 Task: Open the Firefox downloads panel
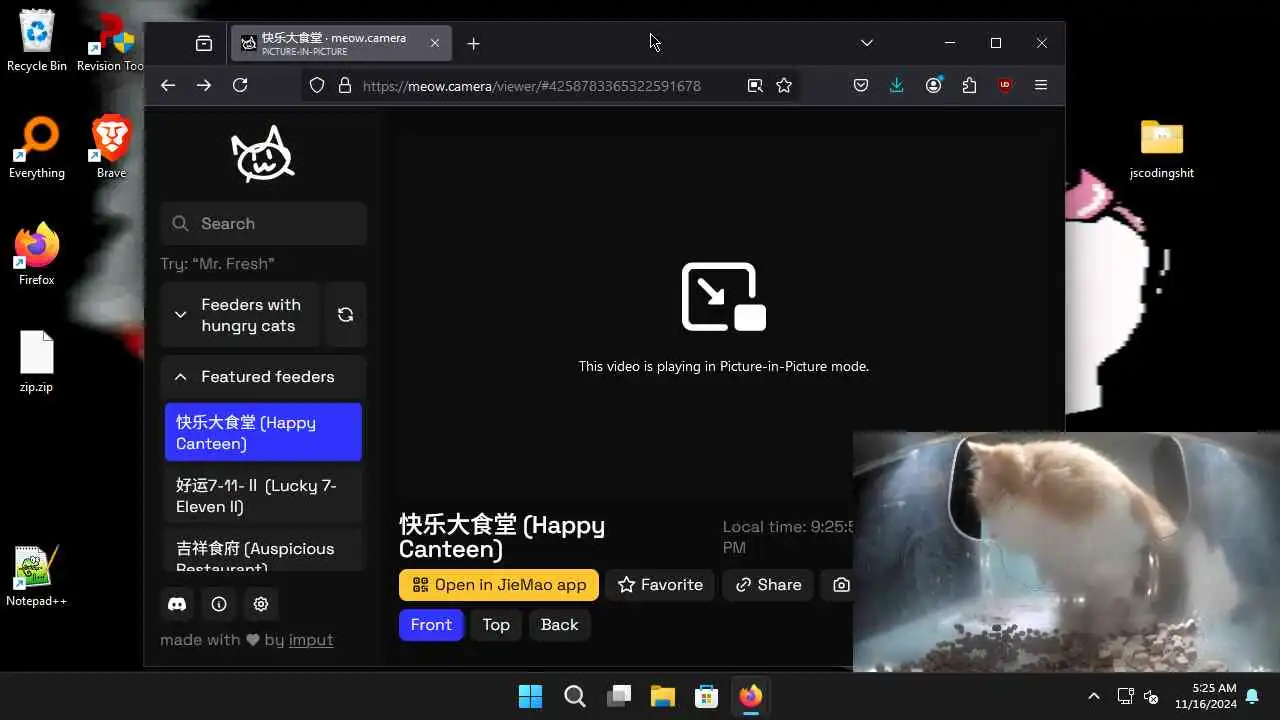coord(897,86)
